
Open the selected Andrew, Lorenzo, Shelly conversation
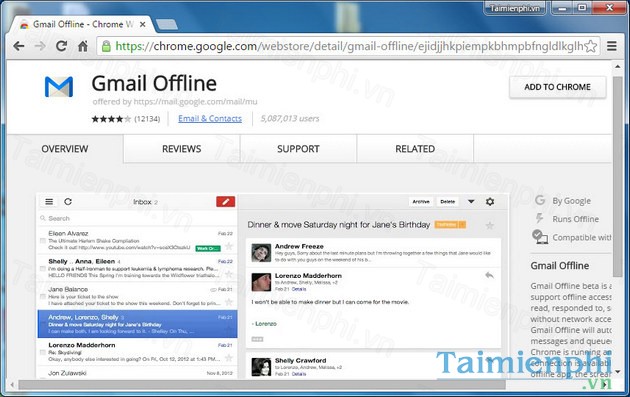pyautogui.click(x=137, y=324)
